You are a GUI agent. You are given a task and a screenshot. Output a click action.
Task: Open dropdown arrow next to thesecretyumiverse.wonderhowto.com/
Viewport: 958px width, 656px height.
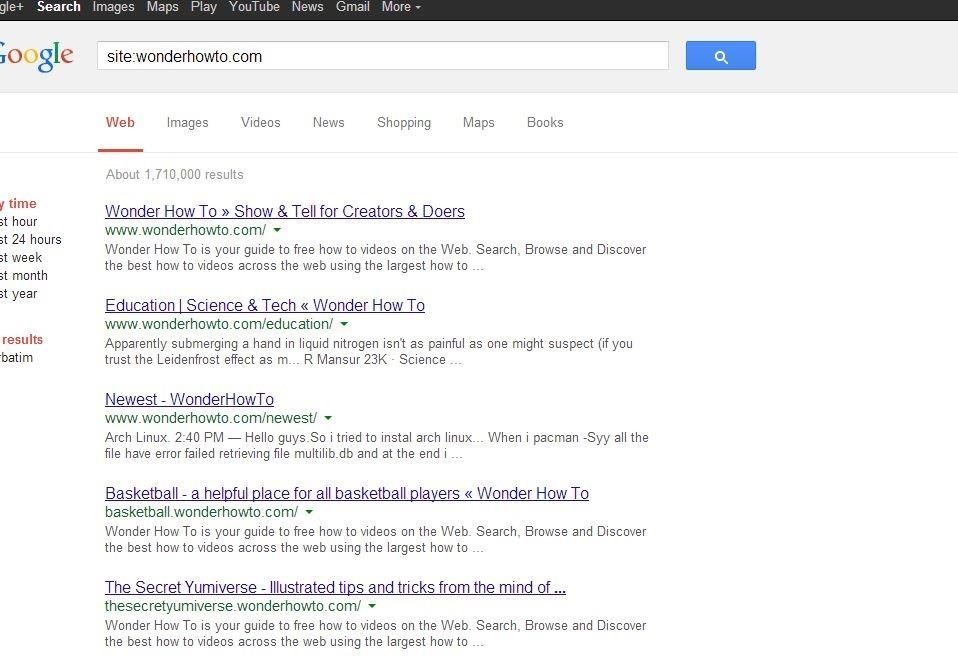pyautogui.click(x=372, y=607)
